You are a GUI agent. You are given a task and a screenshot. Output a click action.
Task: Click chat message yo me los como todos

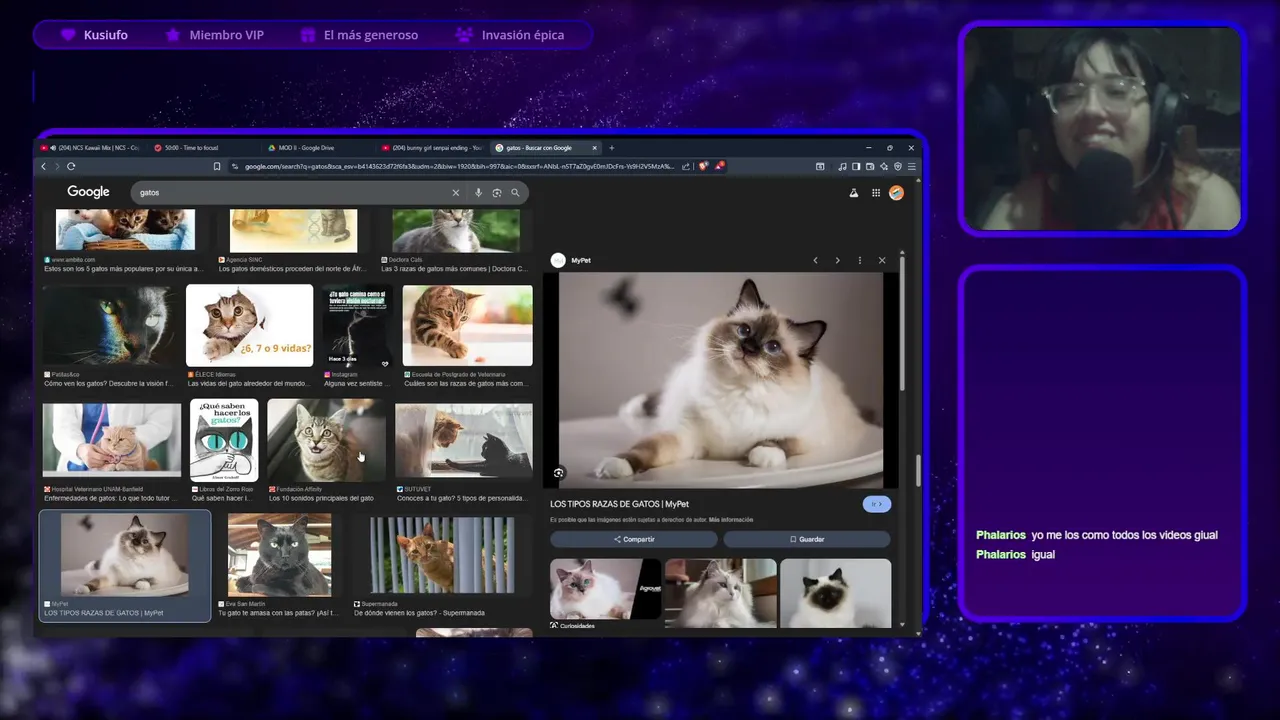pos(1097,535)
